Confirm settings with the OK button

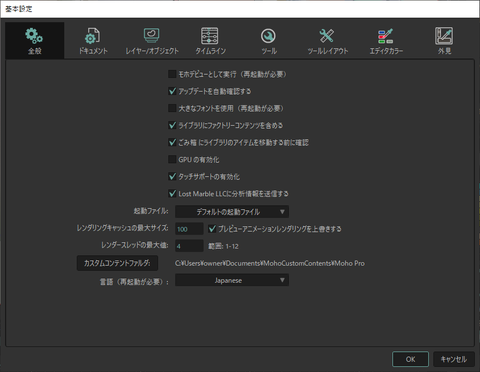[410, 359]
